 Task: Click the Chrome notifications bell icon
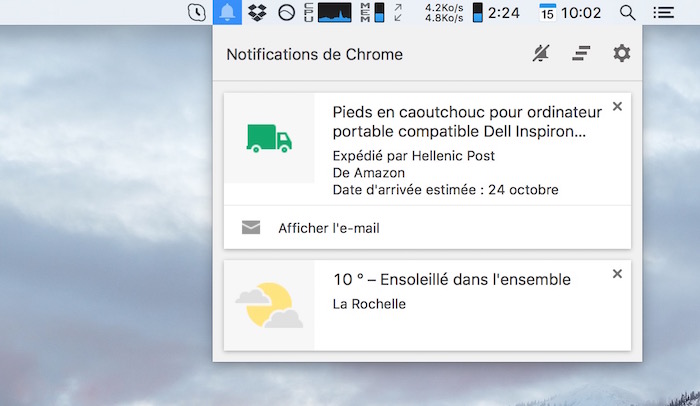[x=228, y=13]
